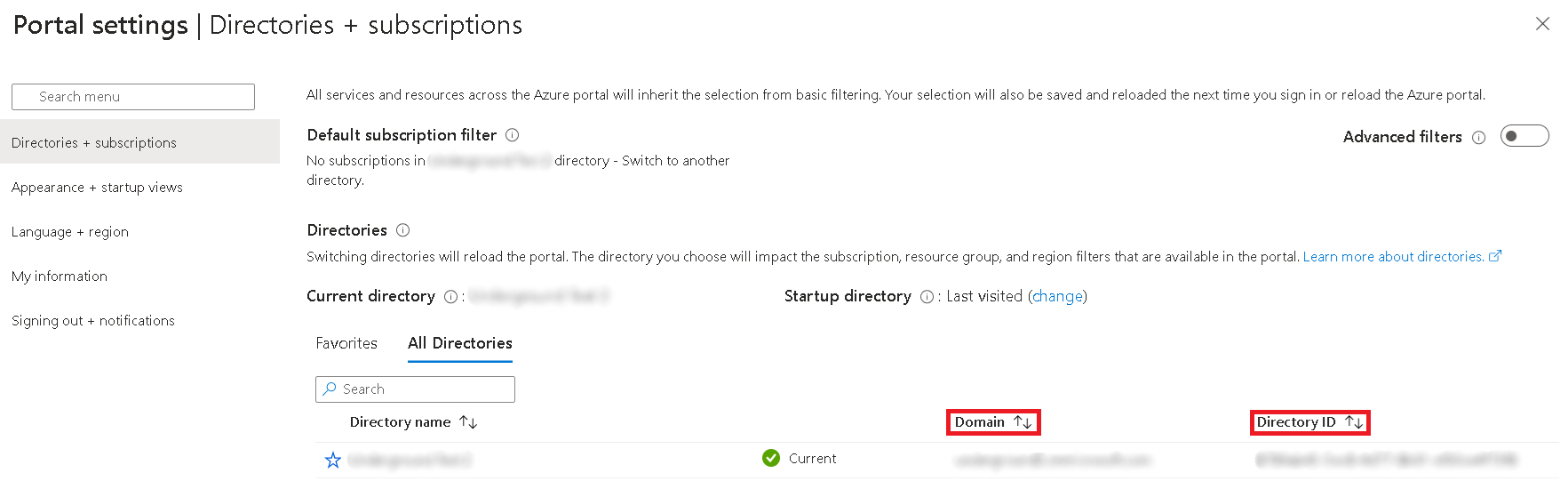Click the directories Search box

point(415,389)
